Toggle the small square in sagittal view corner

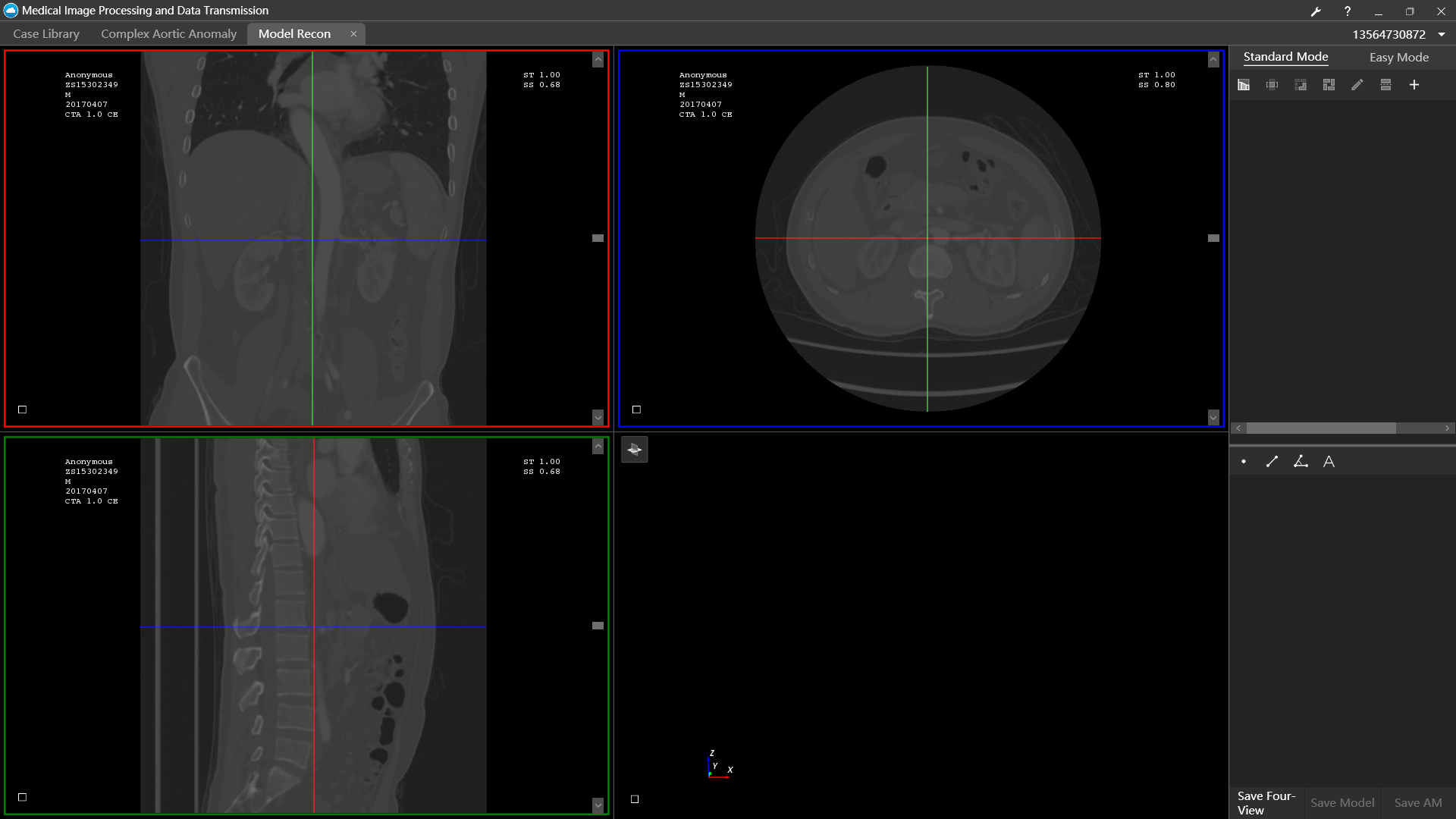(23, 797)
